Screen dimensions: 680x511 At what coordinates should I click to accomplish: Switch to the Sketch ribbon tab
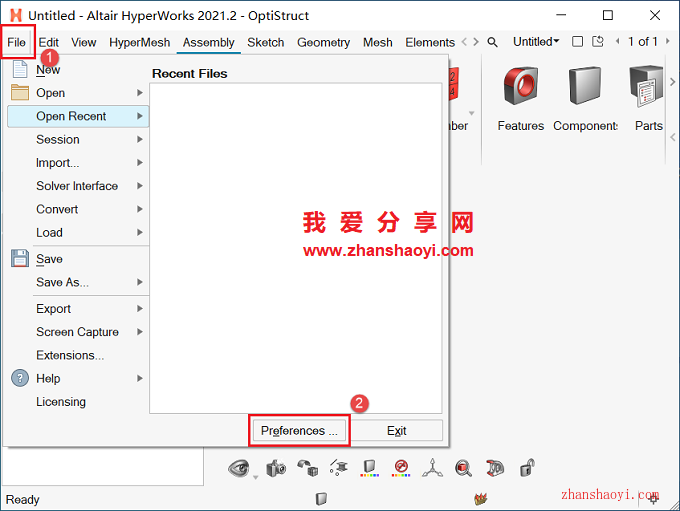(x=266, y=42)
